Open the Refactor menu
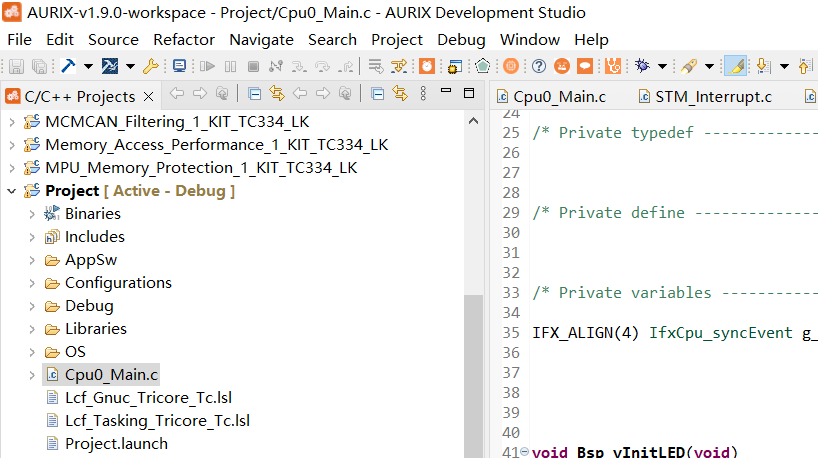 click(184, 40)
